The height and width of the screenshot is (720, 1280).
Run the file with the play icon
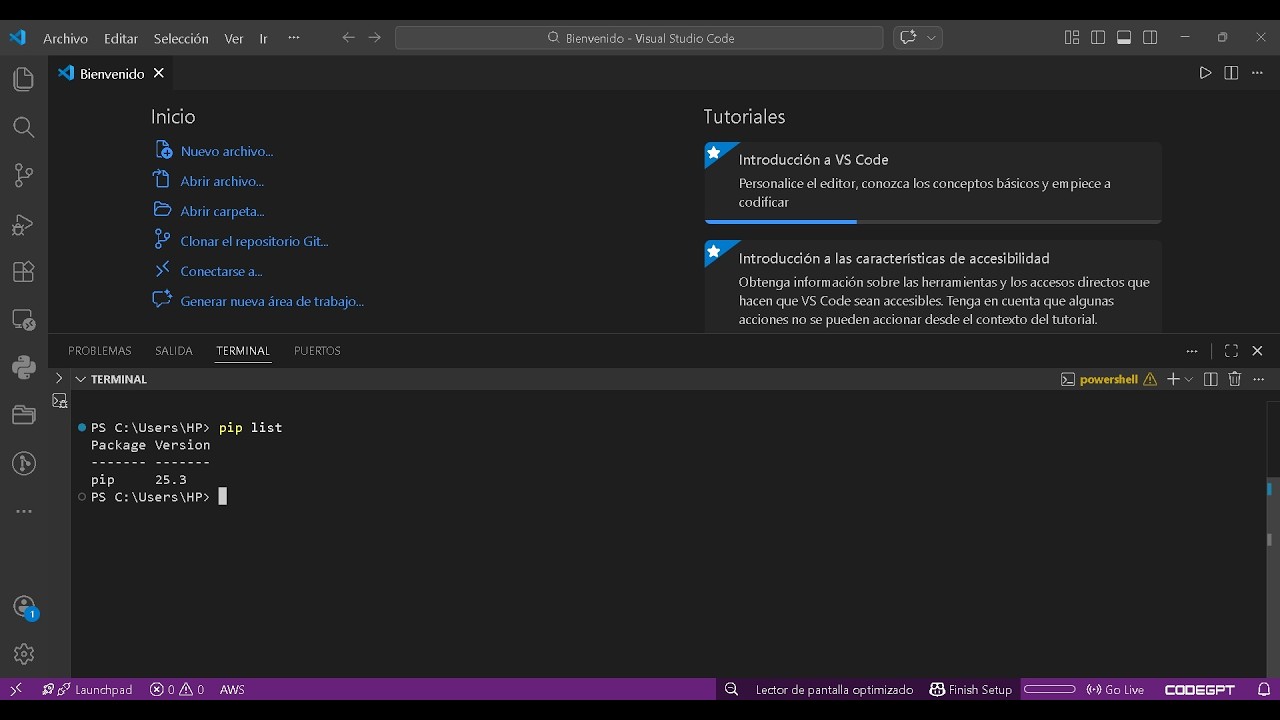(x=1205, y=73)
